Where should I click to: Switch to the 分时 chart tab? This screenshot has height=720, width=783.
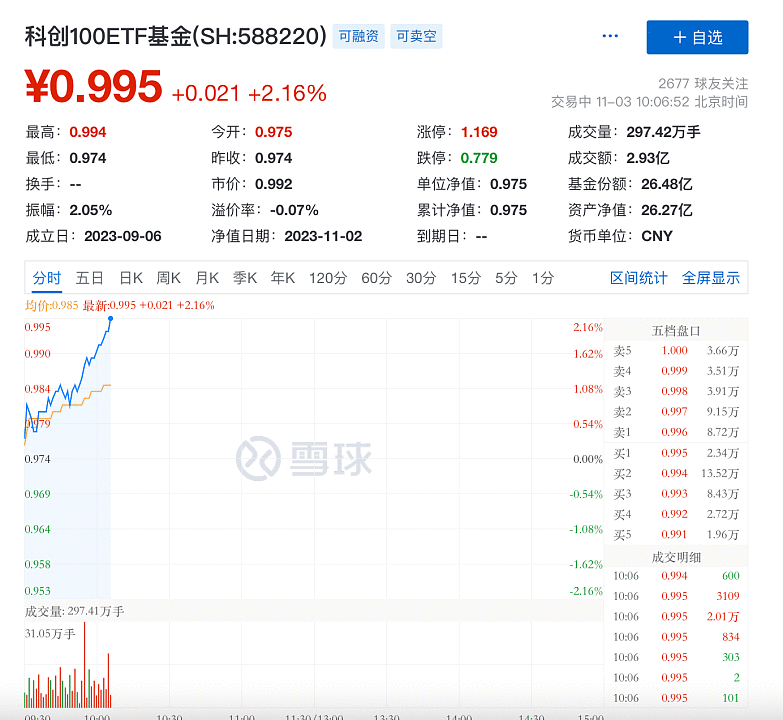[46, 278]
